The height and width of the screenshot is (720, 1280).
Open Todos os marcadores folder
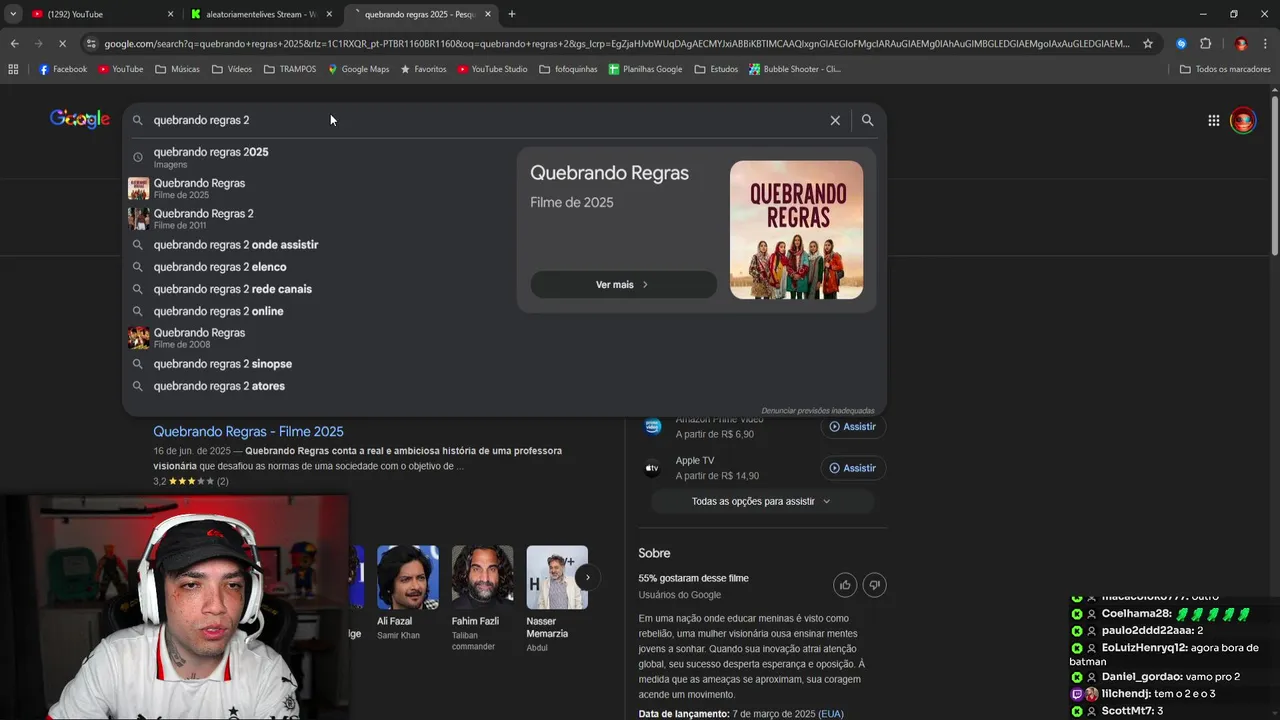click(1224, 69)
